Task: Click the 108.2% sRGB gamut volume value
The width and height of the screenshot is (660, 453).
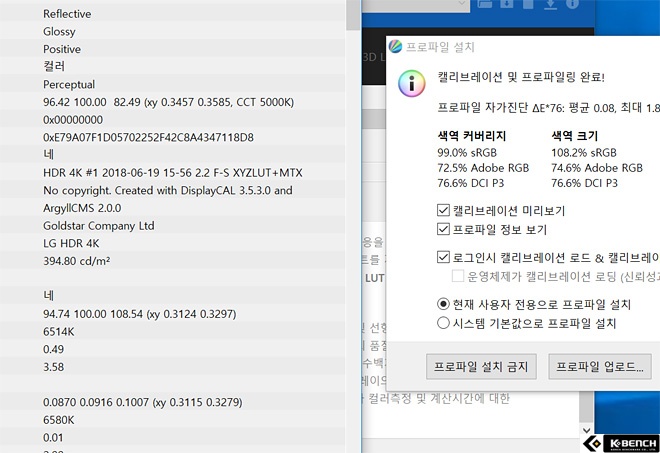Action: [x=584, y=152]
